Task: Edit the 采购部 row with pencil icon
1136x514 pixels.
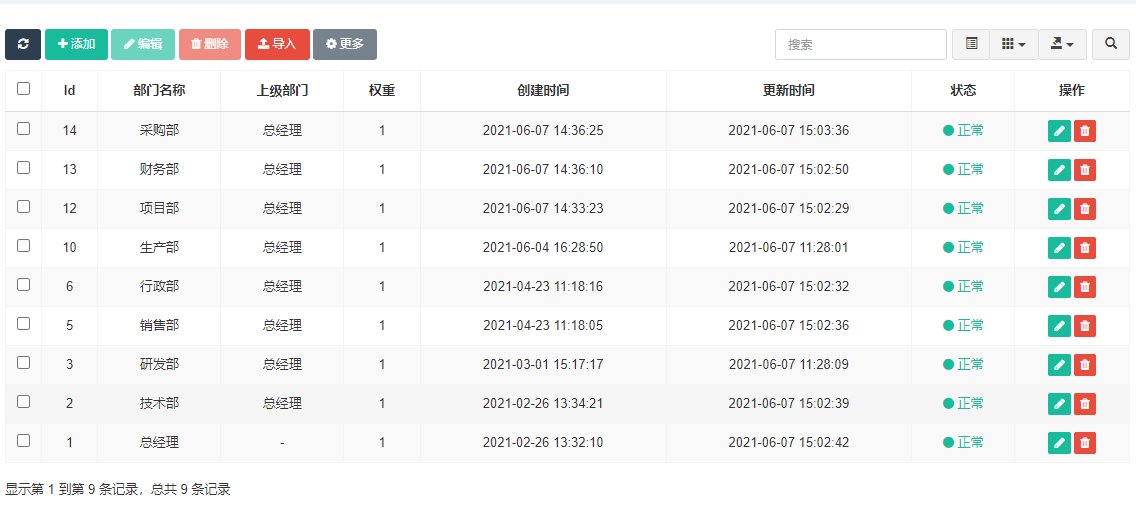Action: pos(1059,131)
